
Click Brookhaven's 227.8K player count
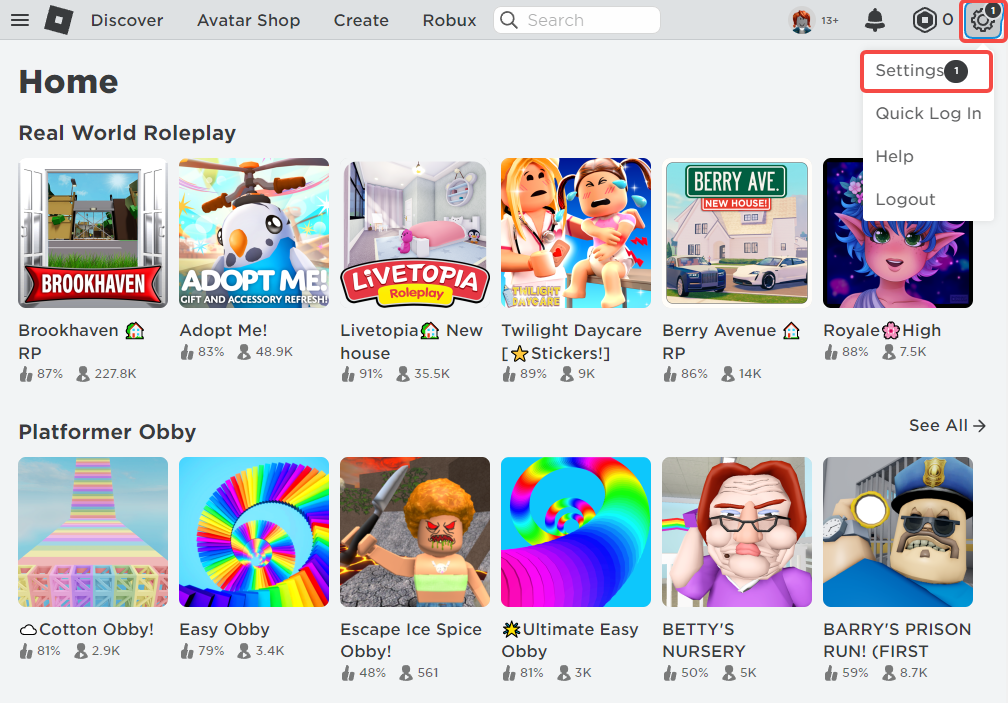[106, 373]
